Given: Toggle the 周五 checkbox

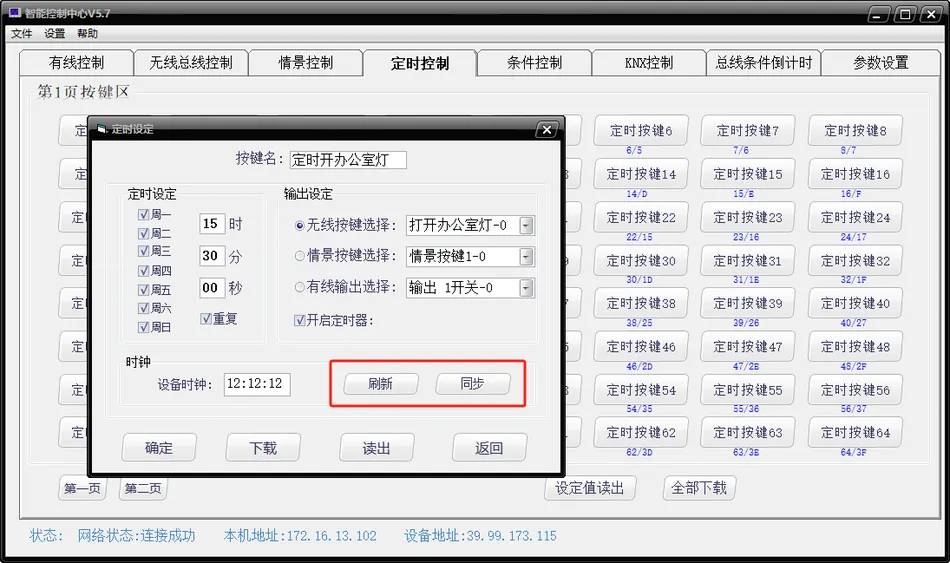Looking at the screenshot, I should [144, 290].
